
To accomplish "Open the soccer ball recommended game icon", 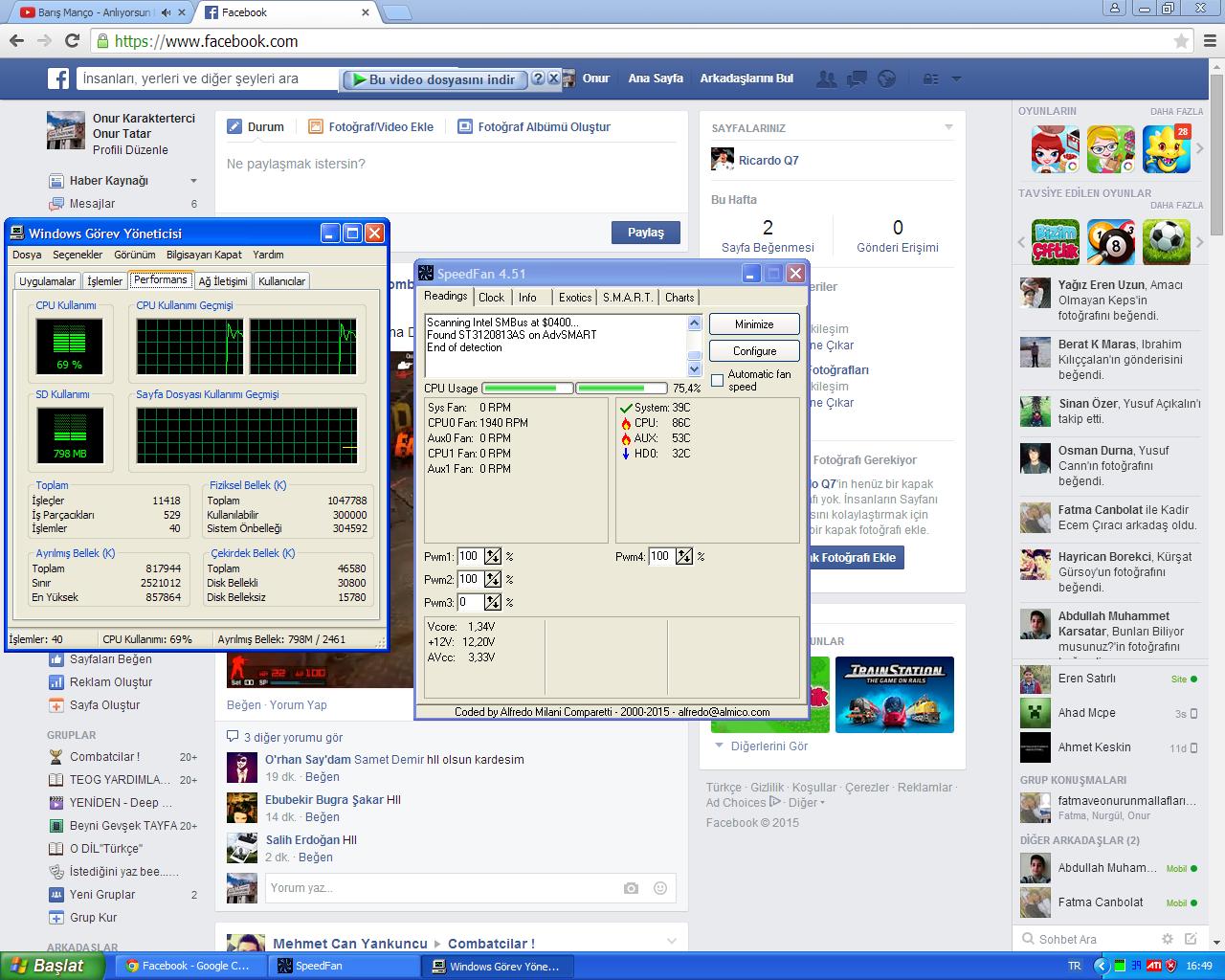I will click(x=1167, y=242).
